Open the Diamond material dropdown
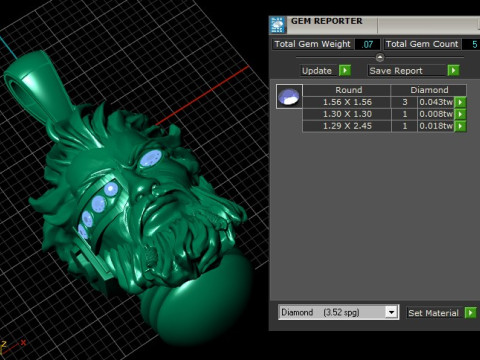Screen dimensions: 480x360 coord(391,312)
